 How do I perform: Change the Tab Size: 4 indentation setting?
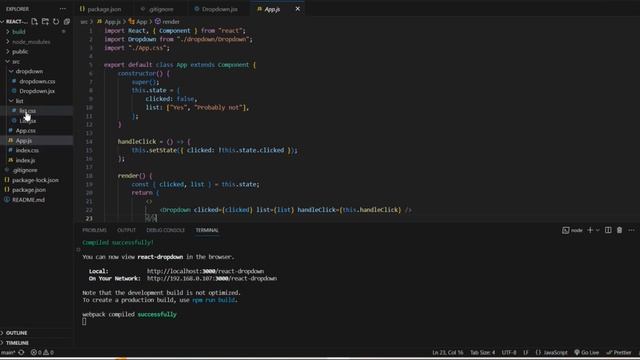coord(482,352)
